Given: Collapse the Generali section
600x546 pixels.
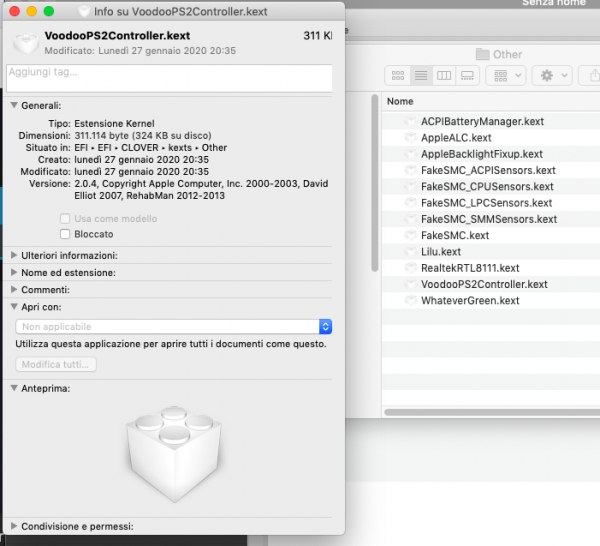Looking at the screenshot, I should [x=14, y=105].
